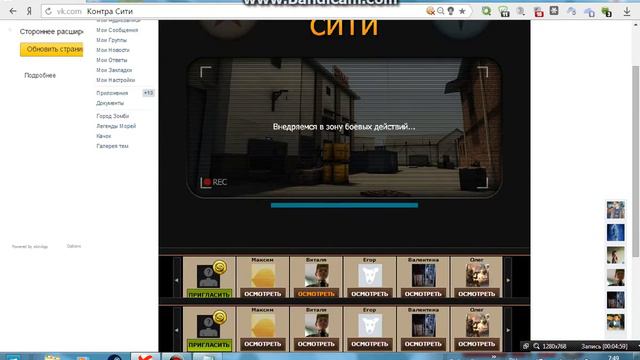Image resolution: width=640 pixels, height=360 pixels.
Task: Click Виталя's photo avatar in upper strip
Action: tap(316, 276)
